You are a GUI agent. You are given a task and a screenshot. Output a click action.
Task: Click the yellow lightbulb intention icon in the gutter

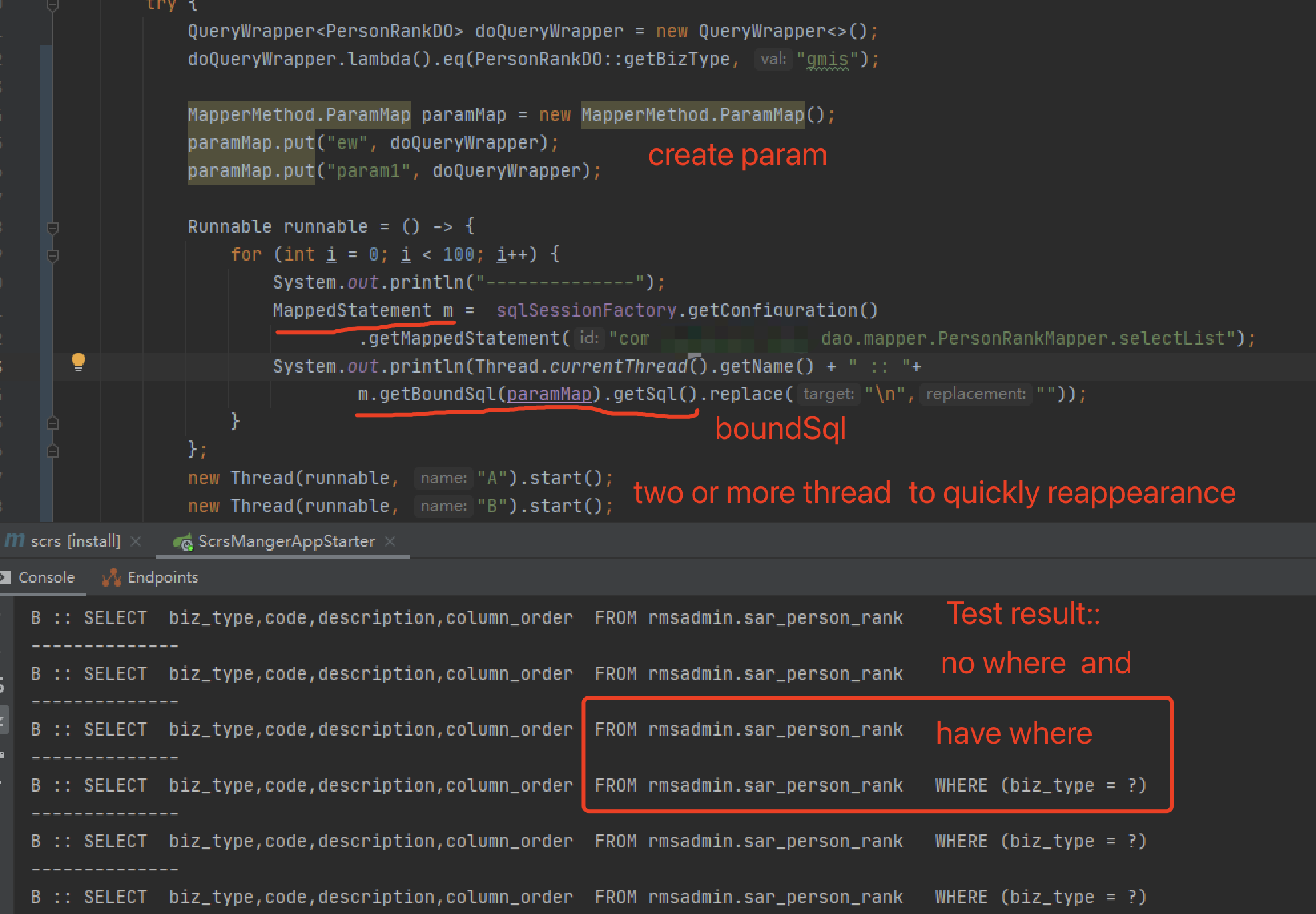[x=79, y=363]
